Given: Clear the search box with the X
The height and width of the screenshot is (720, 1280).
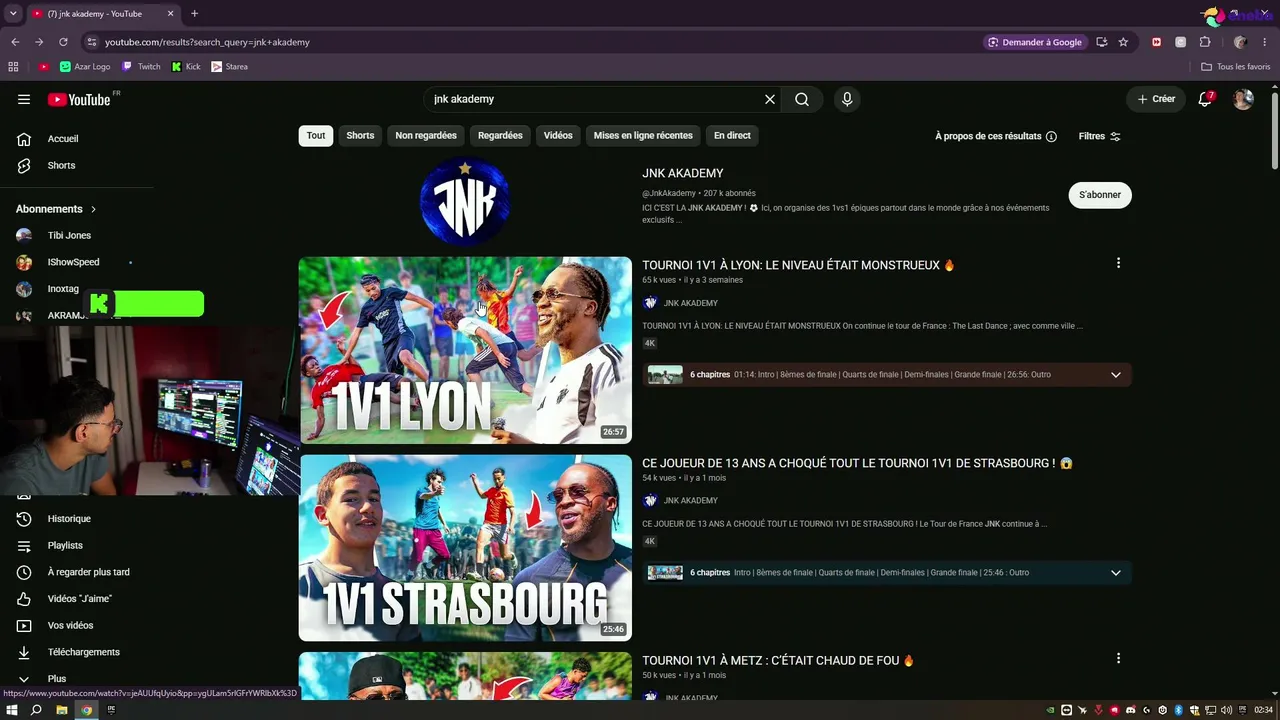Looking at the screenshot, I should tap(770, 99).
